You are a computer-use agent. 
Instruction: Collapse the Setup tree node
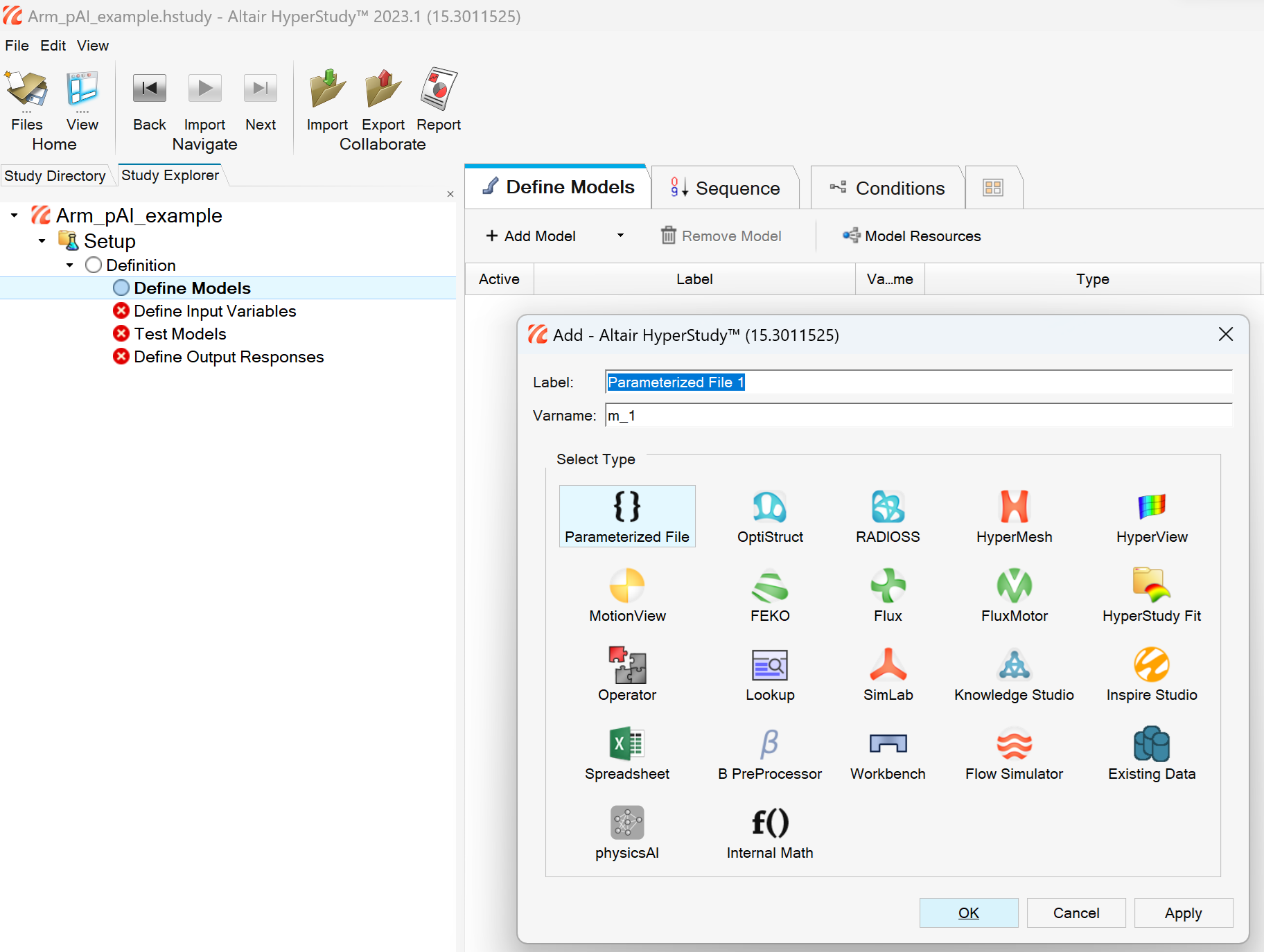42,241
